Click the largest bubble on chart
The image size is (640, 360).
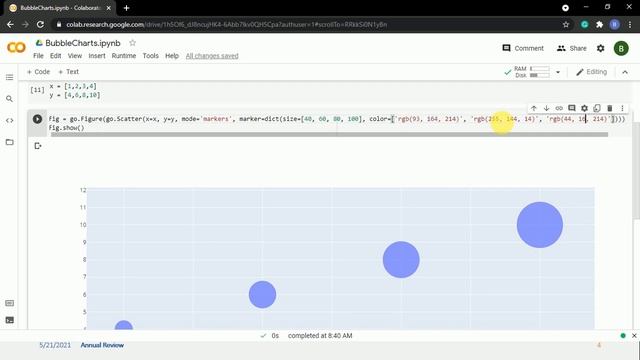540,224
